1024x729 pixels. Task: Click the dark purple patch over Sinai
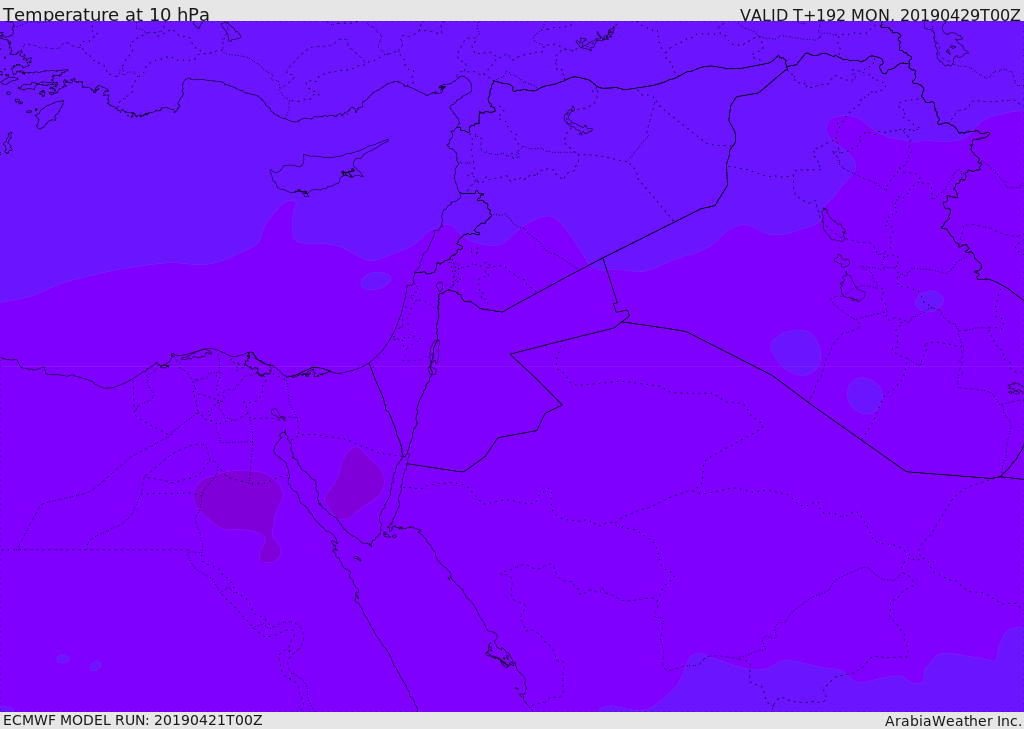(355, 483)
